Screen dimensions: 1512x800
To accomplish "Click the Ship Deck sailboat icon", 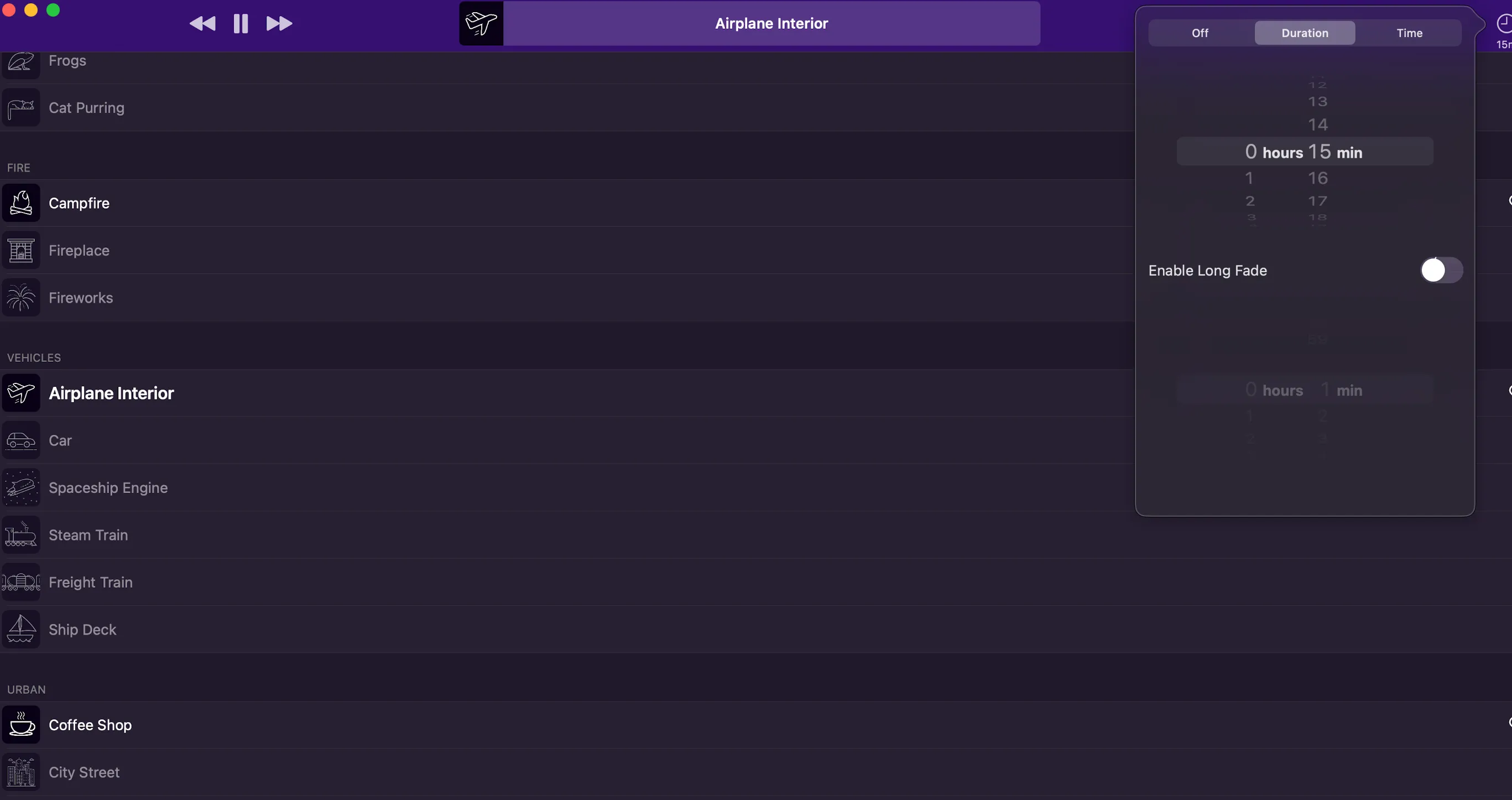I will pos(21,630).
